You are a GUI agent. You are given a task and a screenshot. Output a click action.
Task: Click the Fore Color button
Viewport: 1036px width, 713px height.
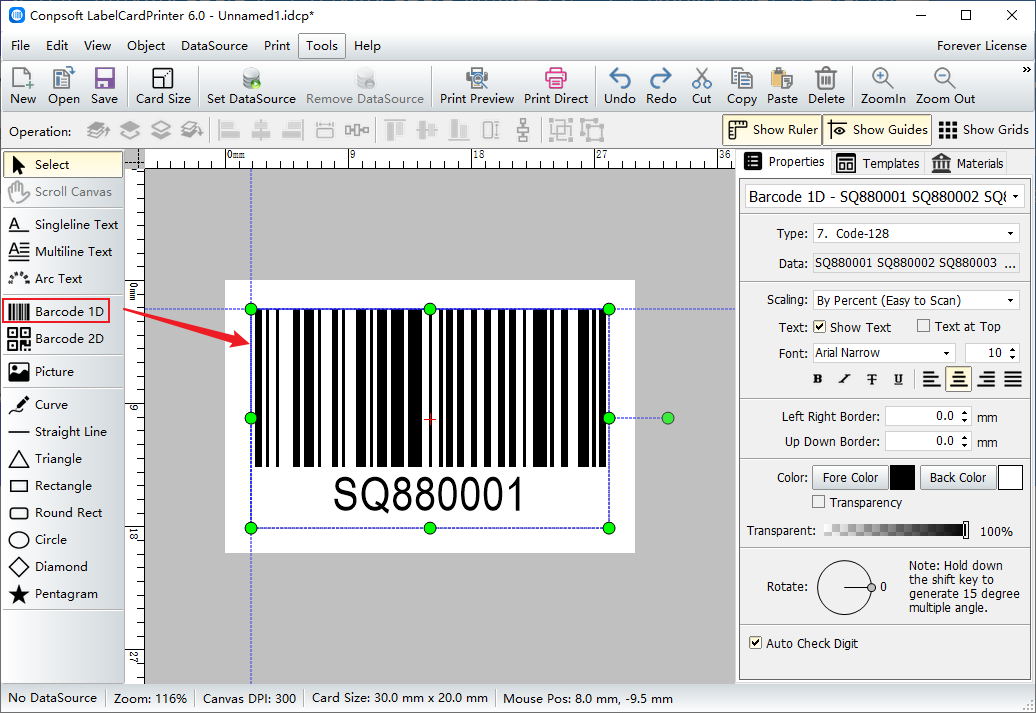coord(850,478)
